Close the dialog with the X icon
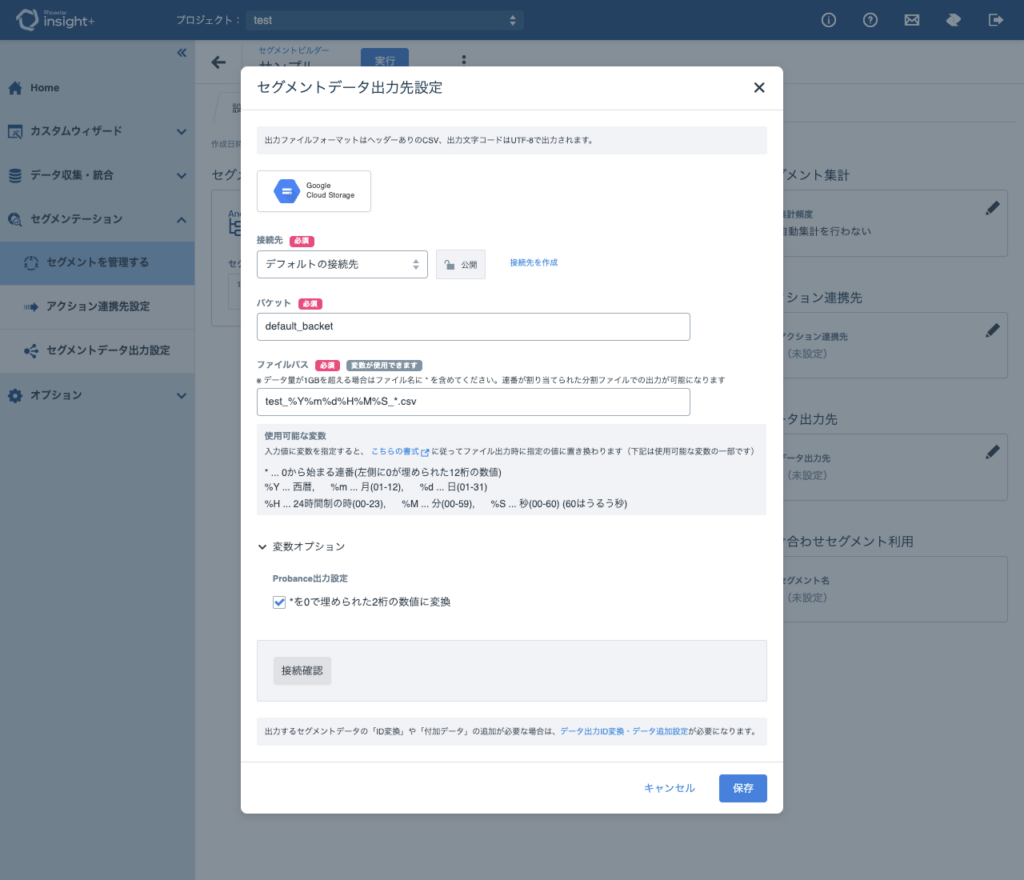Image resolution: width=1024 pixels, height=880 pixels. coord(759,88)
